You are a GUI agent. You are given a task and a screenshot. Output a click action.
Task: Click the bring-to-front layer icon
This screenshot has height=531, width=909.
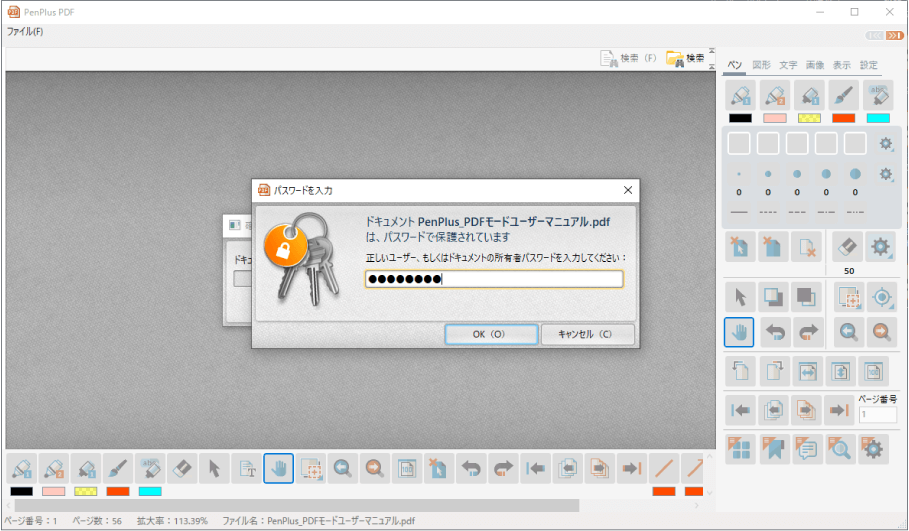tap(773, 297)
